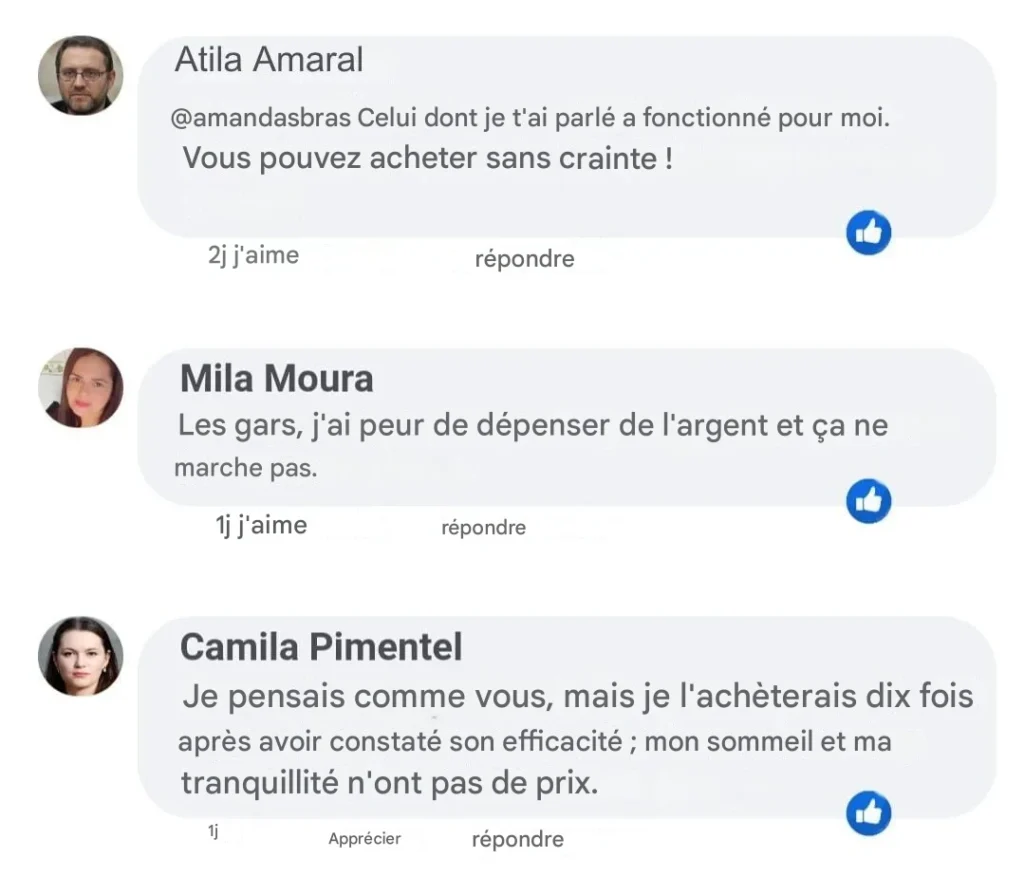Visit Camila Pimentel's profile via her name
The image size is (1024, 895).
(320, 647)
